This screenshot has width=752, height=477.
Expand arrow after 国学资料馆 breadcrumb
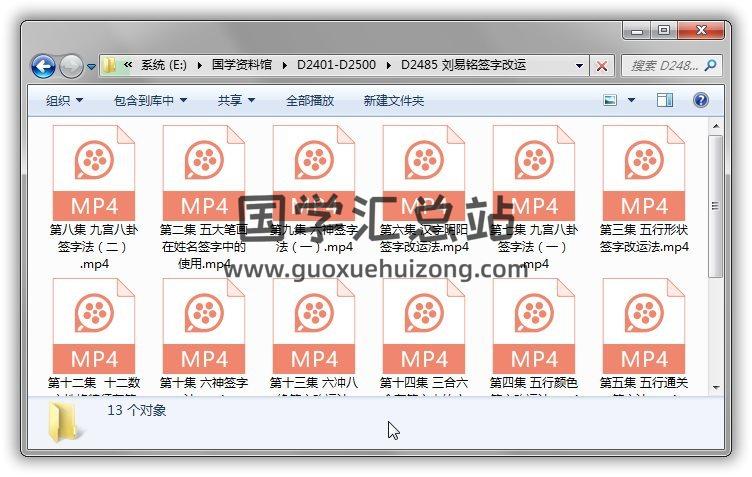click(284, 65)
